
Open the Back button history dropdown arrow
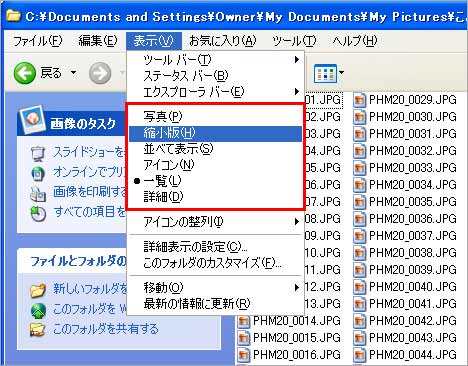pos(73,72)
